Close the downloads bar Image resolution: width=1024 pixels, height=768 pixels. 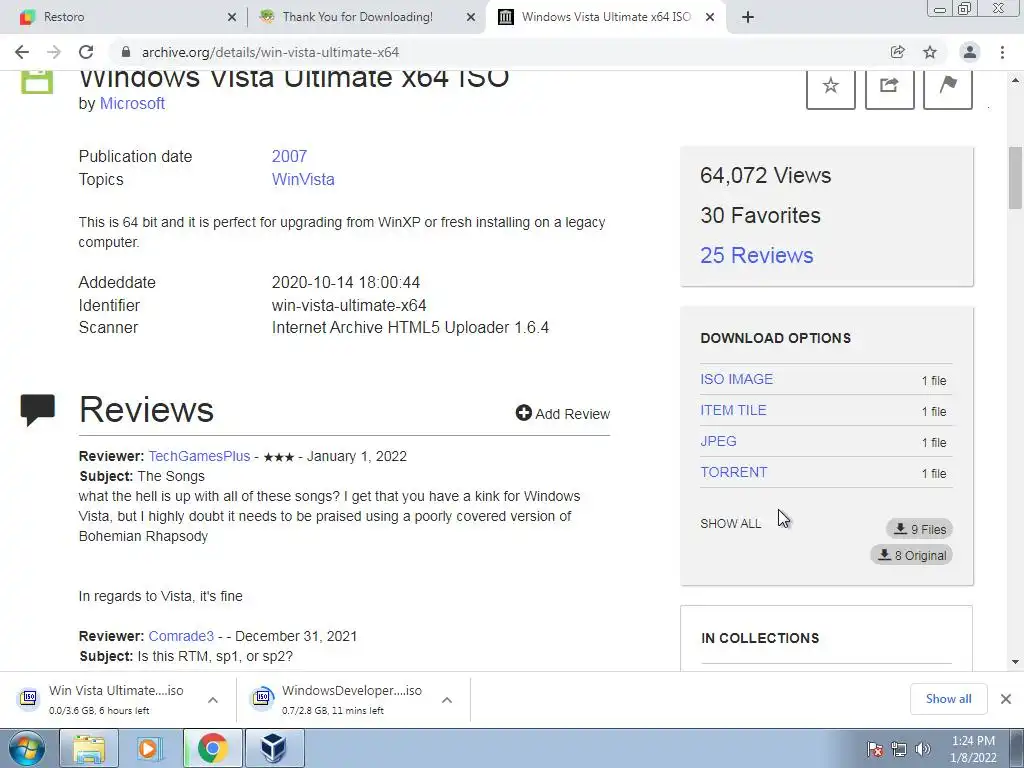click(1006, 699)
